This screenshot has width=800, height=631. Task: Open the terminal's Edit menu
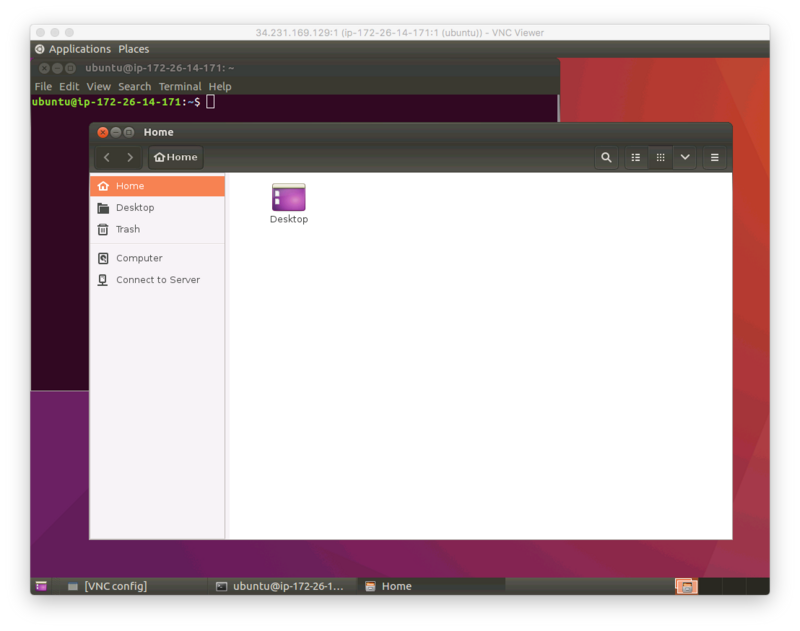(x=69, y=87)
